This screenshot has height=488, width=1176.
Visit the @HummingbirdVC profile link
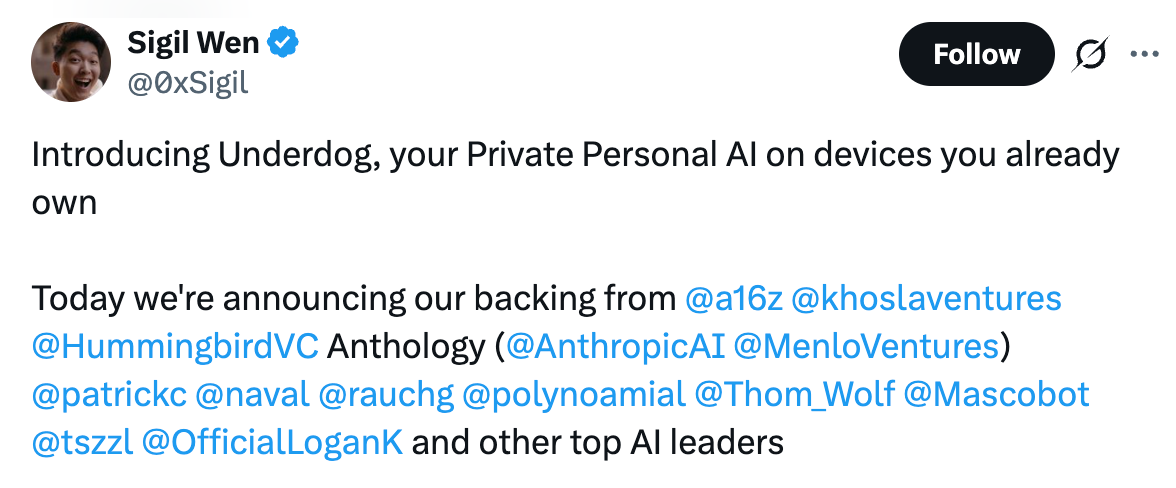[175, 346]
